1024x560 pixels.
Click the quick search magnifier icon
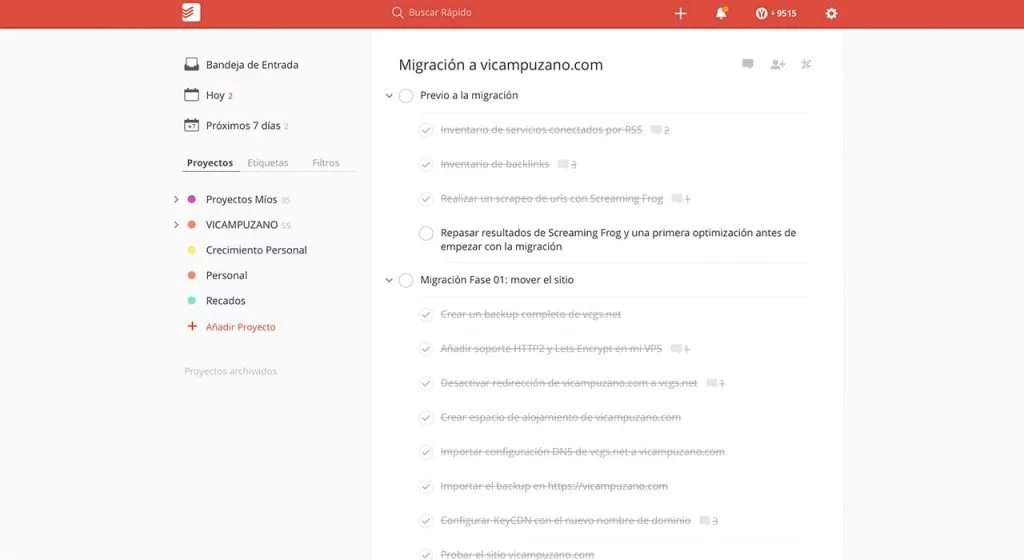click(397, 12)
